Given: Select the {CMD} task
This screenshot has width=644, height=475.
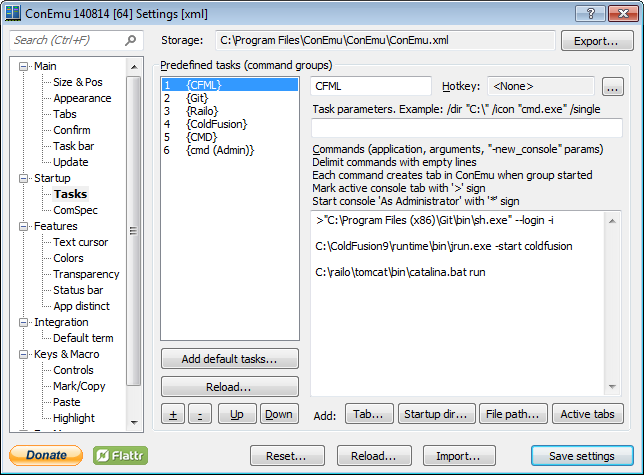Looking at the screenshot, I should click(230, 137).
